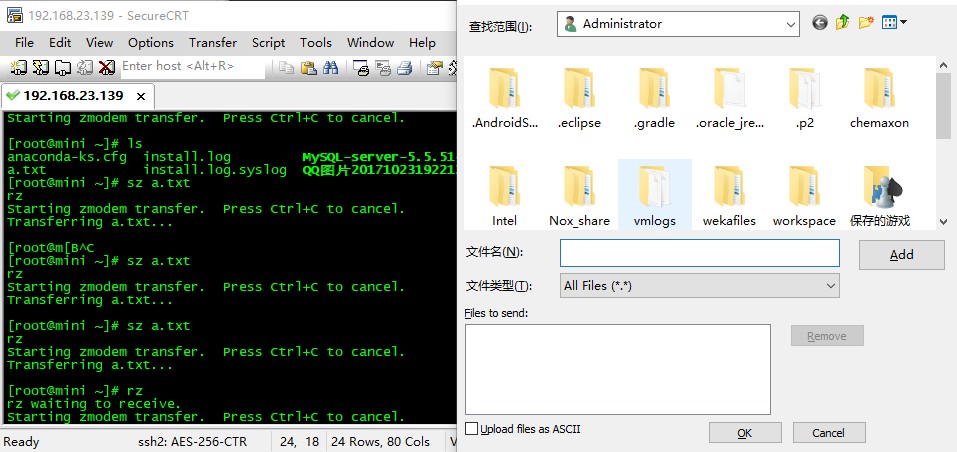The height and width of the screenshot is (452, 957).
Task: Open the Edit menu
Action: [60, 43]
